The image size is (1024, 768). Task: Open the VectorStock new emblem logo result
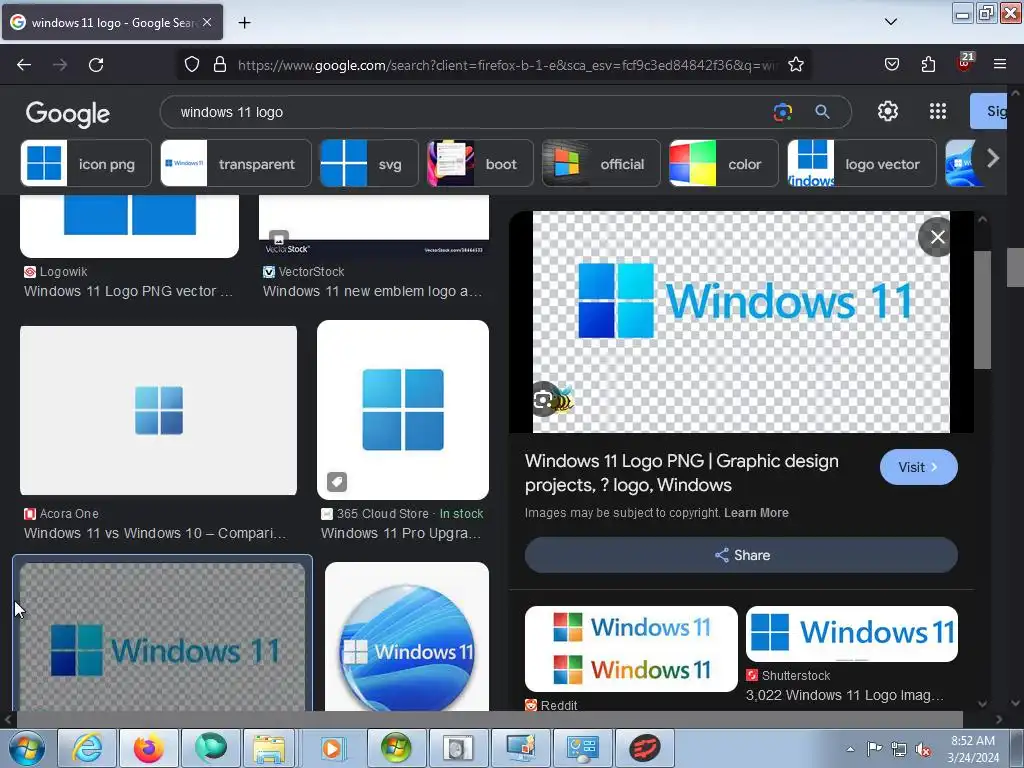coord(372,291)
